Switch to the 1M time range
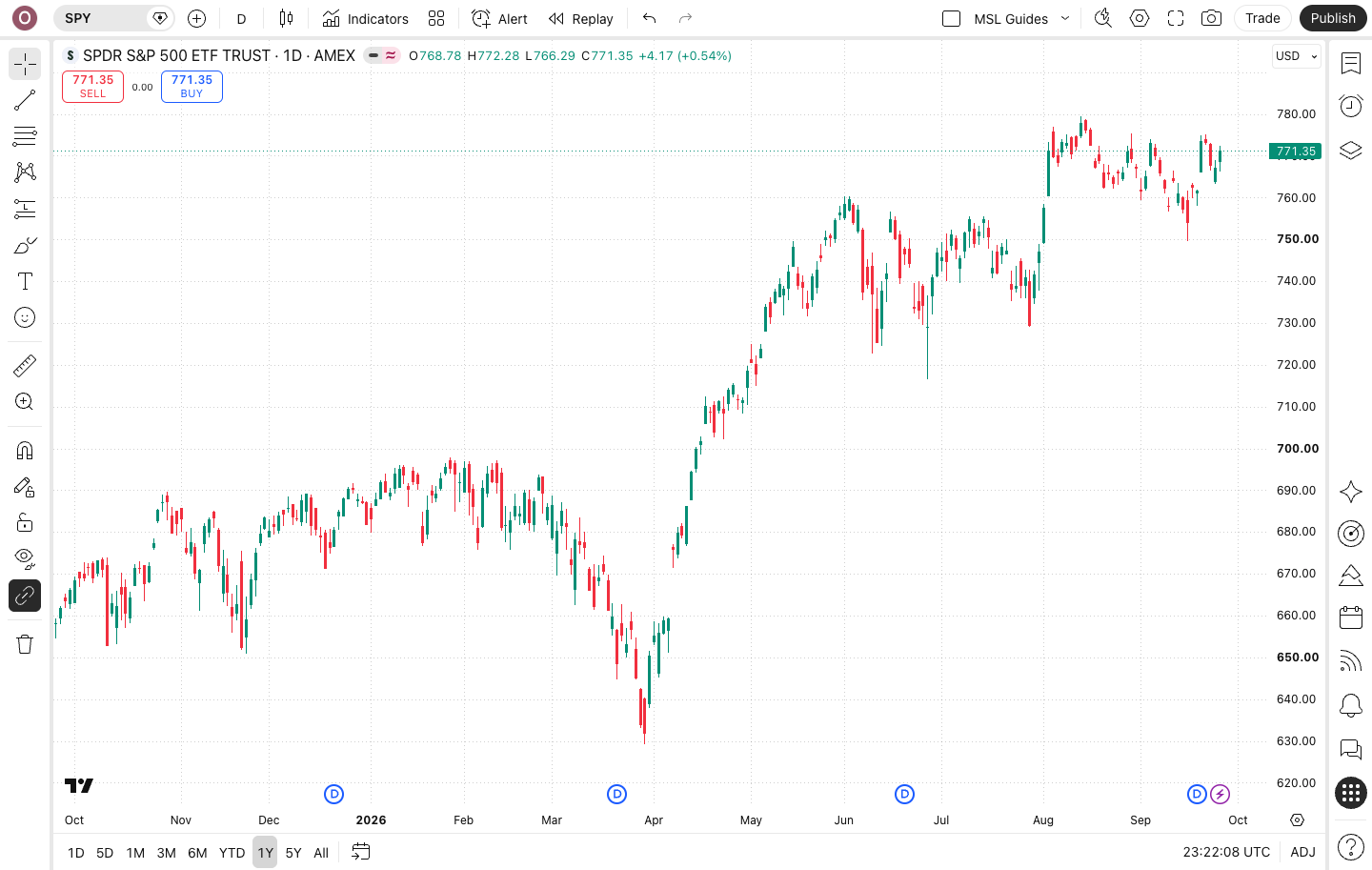The image size is (1372, 870). (x=135, y=853)
